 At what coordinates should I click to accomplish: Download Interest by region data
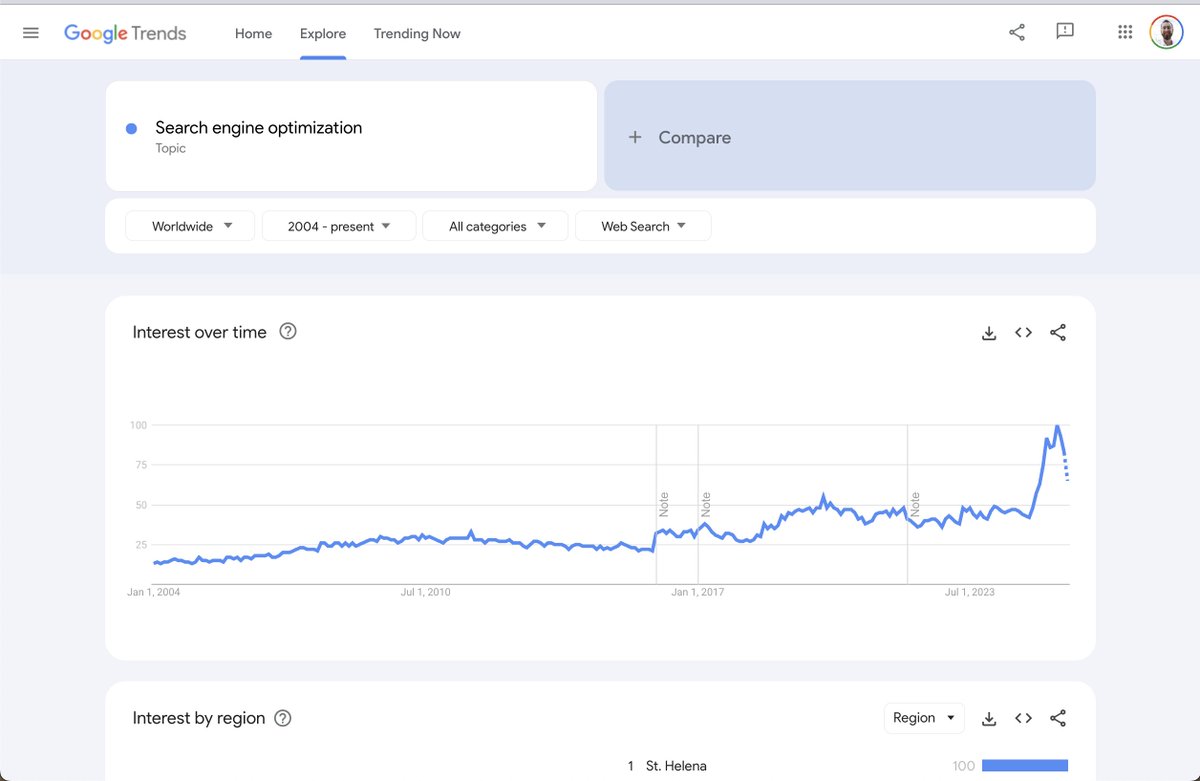click(989, 718)
